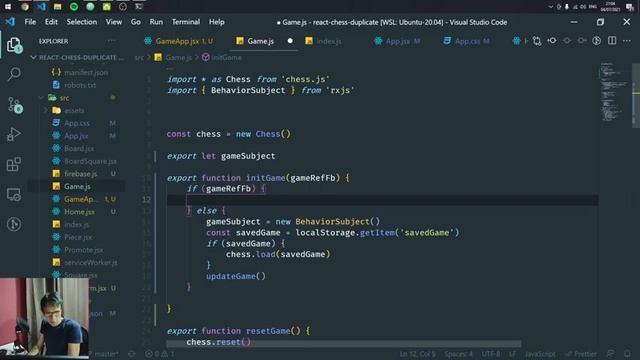Open the Git graph icon in activity bar
The image size is (640, 360).
pyautogui.click(x=14, y=224)
